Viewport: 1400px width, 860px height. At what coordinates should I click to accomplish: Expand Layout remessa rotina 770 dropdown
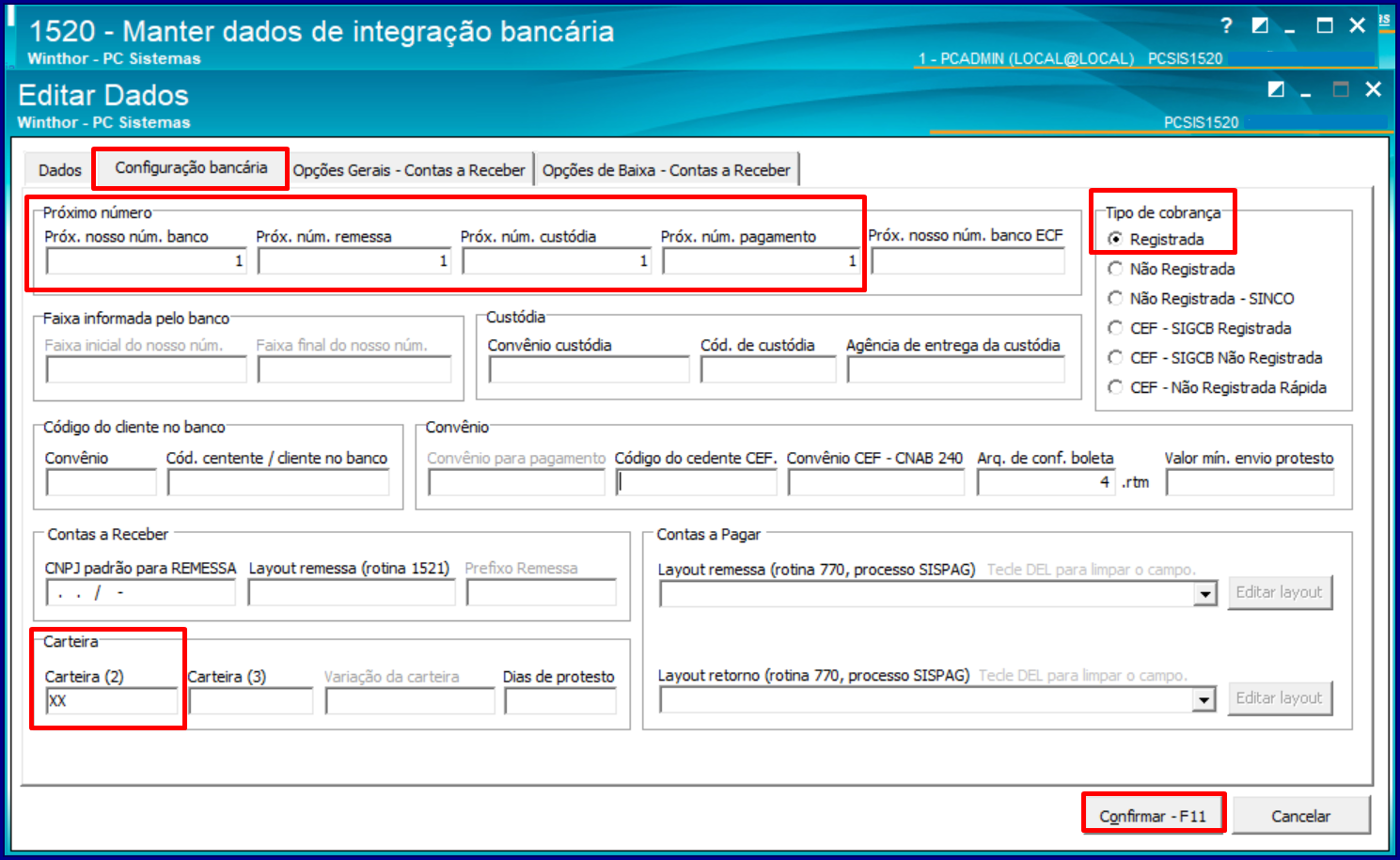1204,594
